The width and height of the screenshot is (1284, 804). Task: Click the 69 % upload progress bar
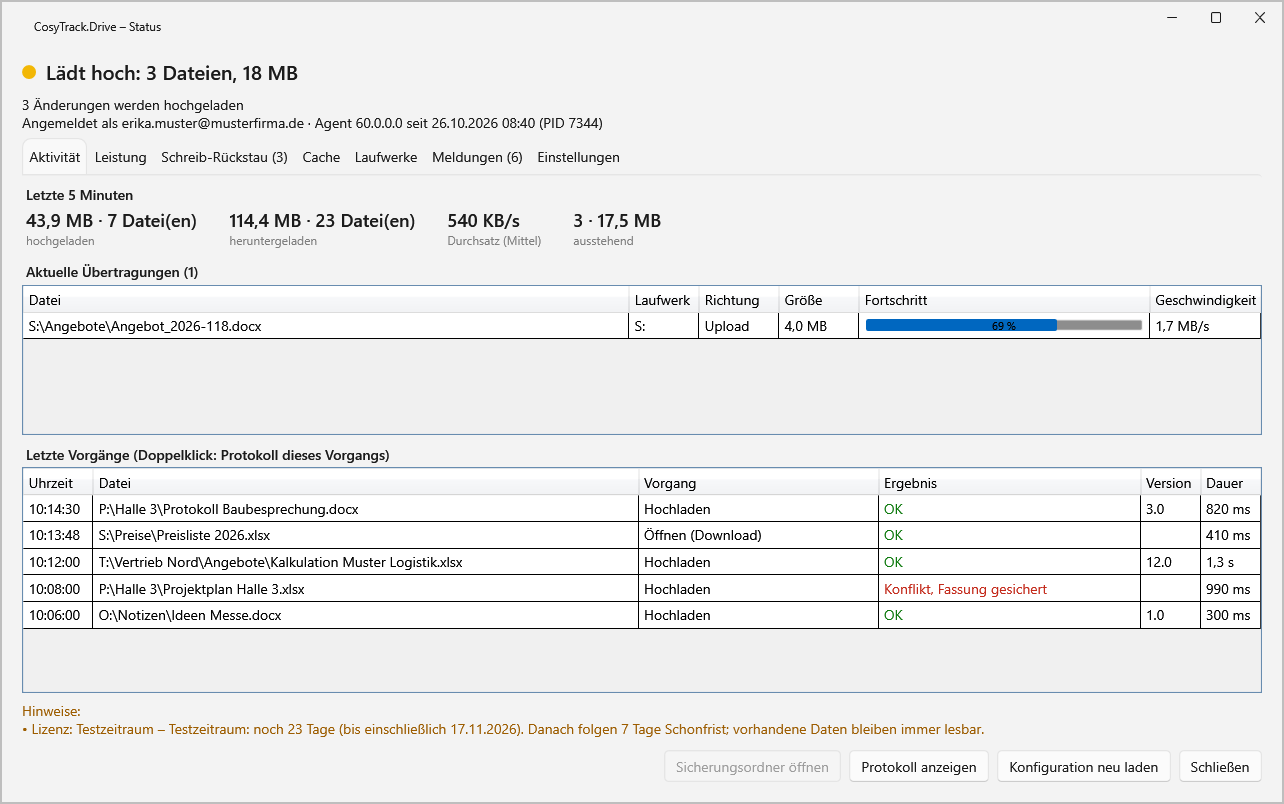1004,325
